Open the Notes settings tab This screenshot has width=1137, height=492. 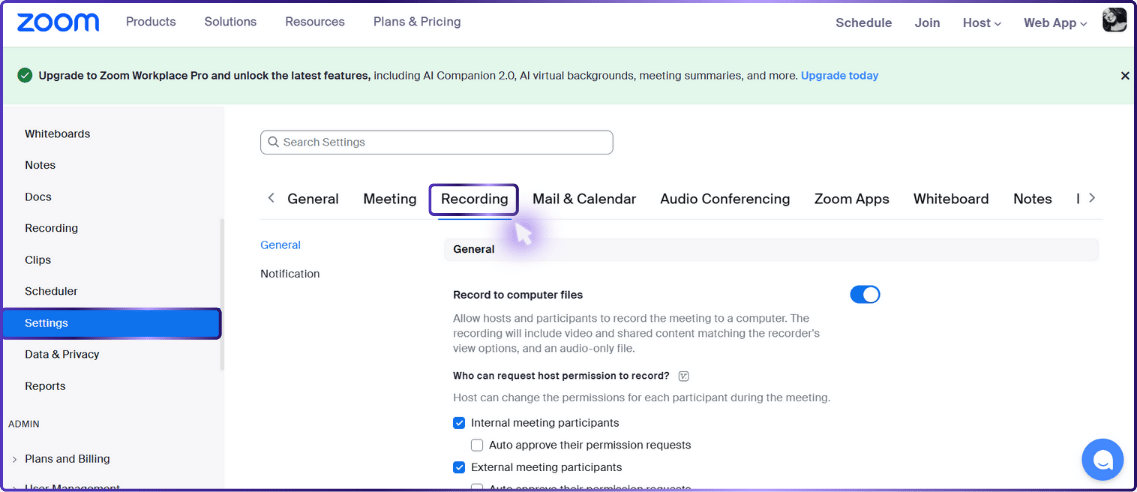pos(1033,199)
